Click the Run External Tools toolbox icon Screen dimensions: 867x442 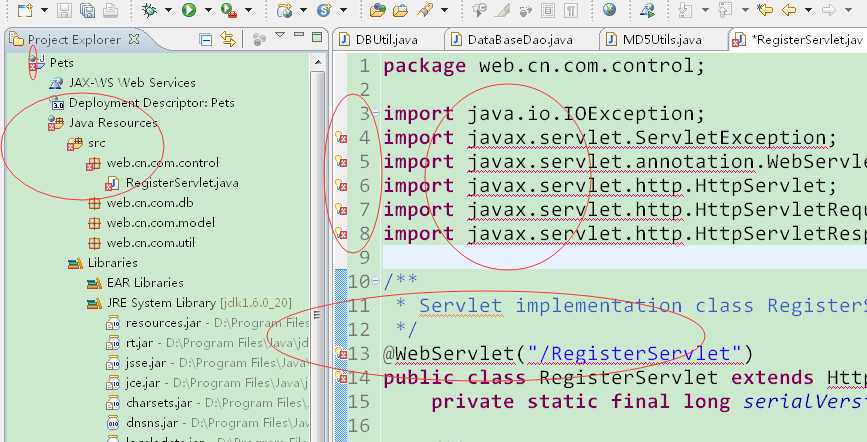click(228, 9)
